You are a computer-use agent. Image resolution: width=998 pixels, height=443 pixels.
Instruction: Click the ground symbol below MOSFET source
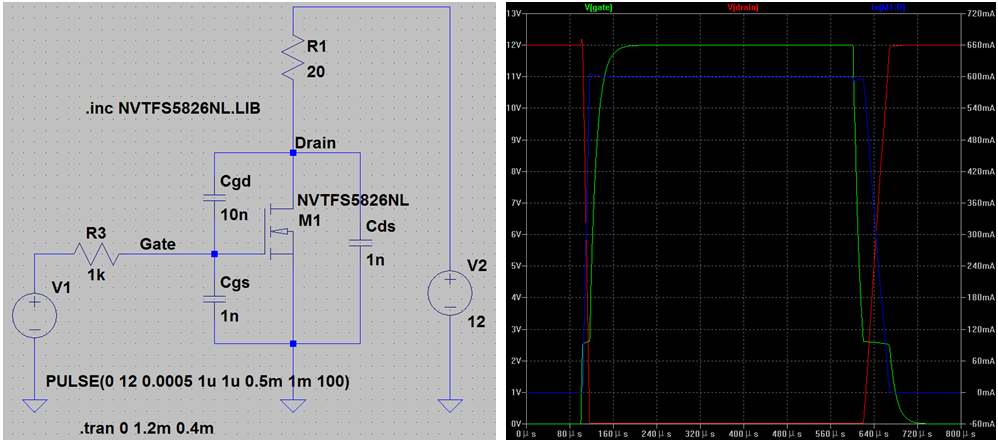pyautogui.click(x=292, y=405)
